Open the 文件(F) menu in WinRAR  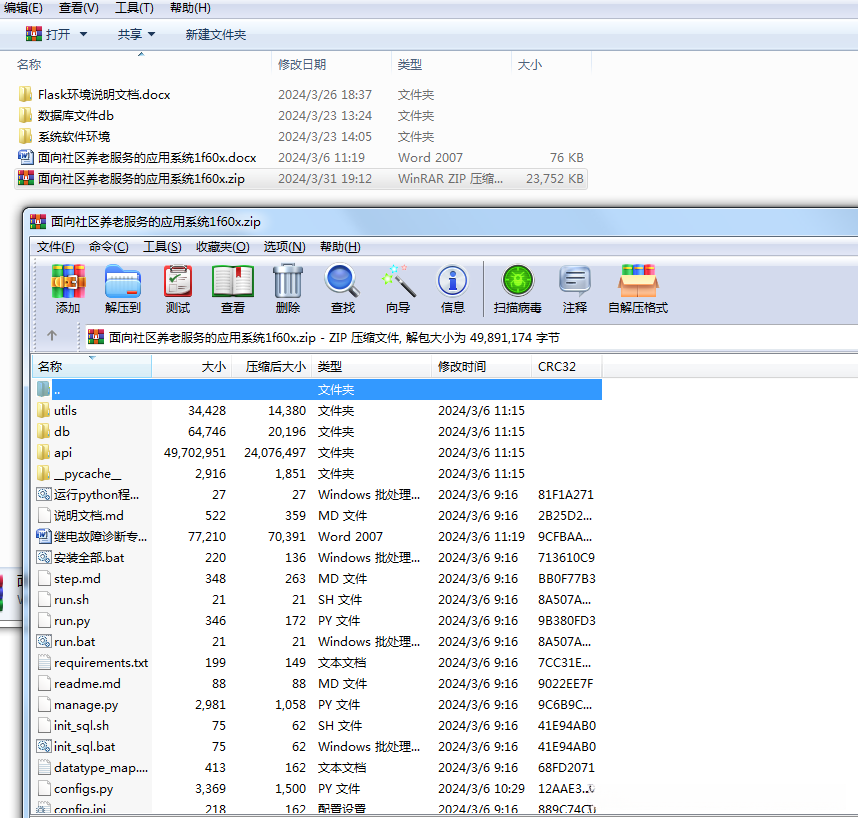pyautogui.click(x=55, y=247)
